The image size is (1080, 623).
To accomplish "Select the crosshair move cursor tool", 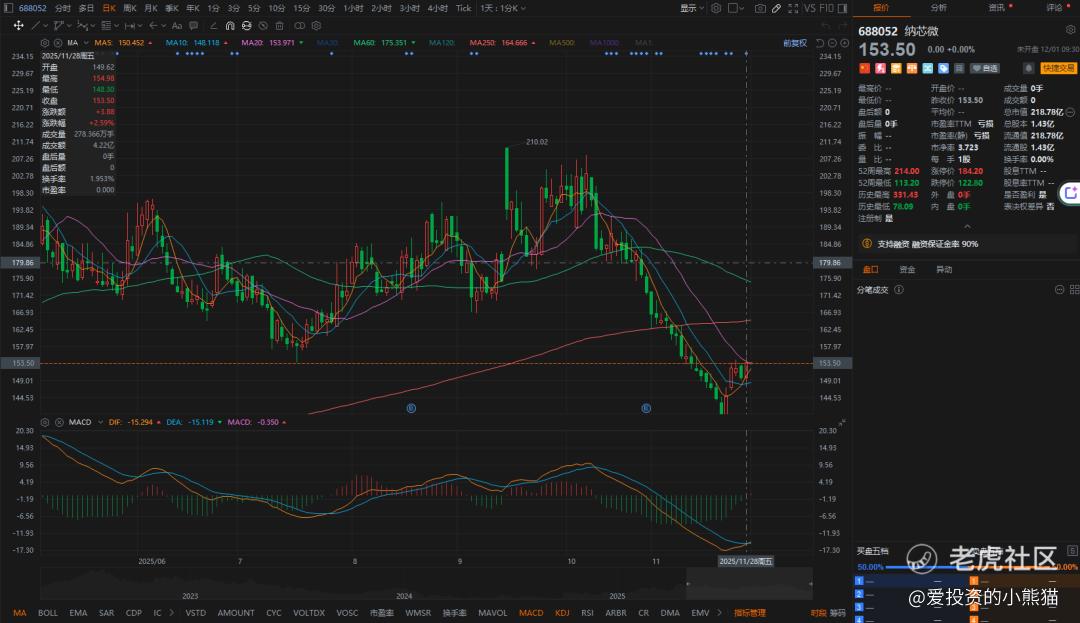I will pos(19,25).
